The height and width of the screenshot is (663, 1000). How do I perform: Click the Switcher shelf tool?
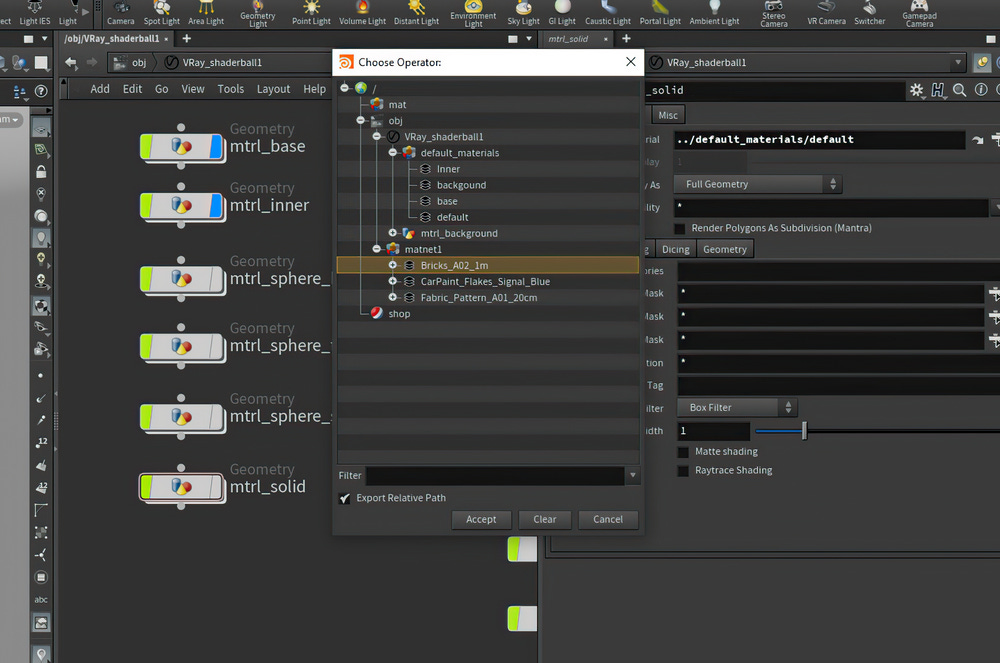tap(869, 13)
